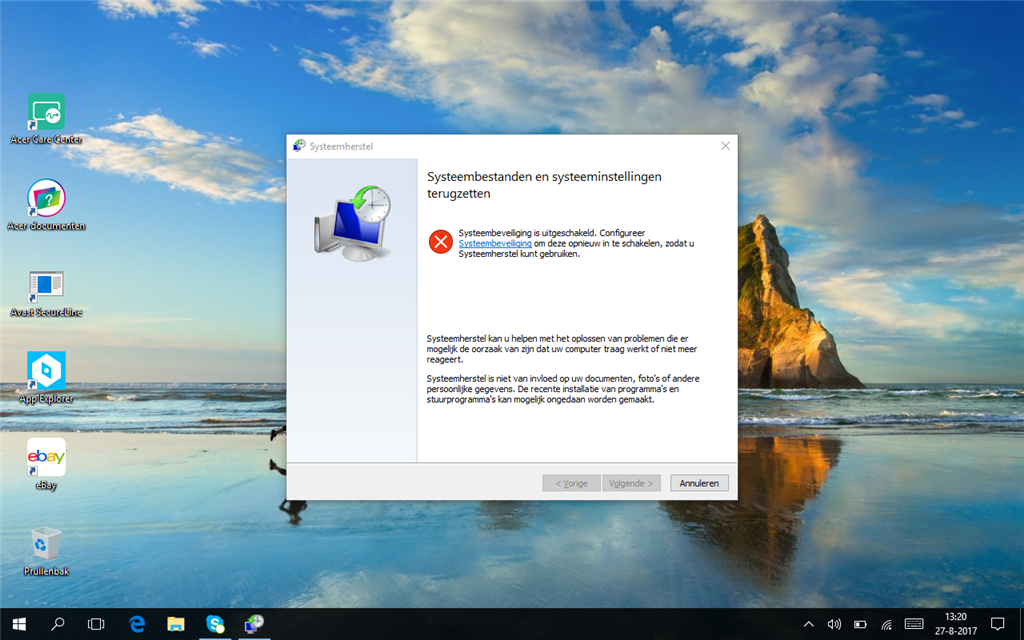
Task: Select the Systeemherstel taskbar button
Action: click(254, 624)
